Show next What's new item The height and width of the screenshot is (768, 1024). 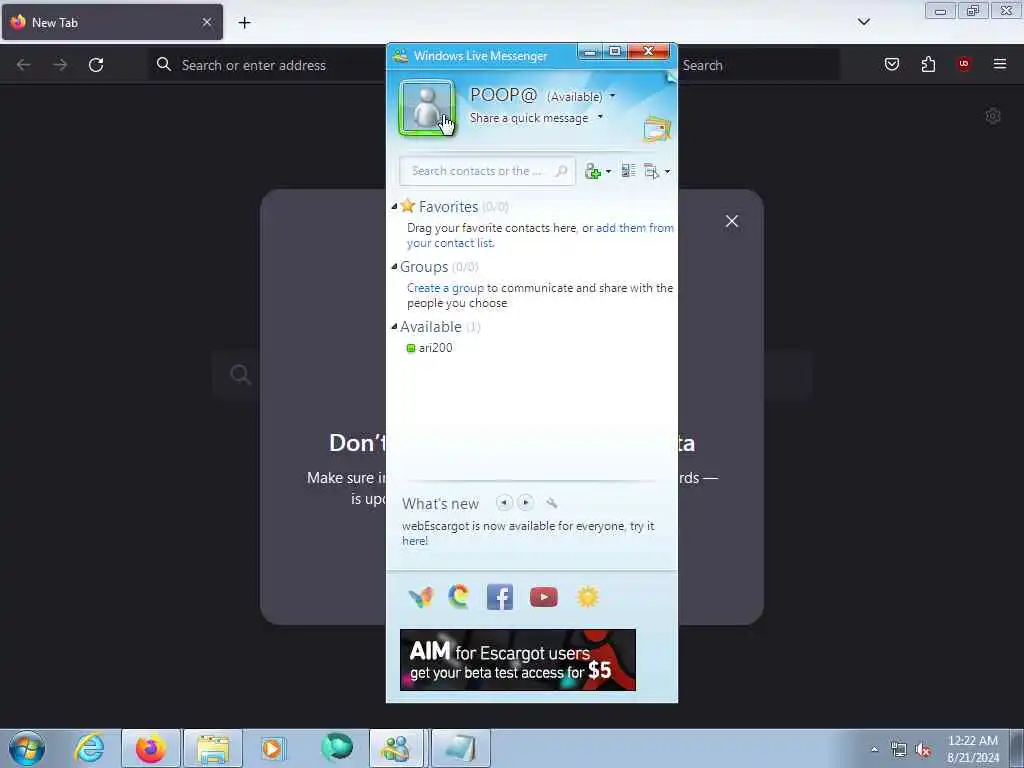(x=525, y=502)
